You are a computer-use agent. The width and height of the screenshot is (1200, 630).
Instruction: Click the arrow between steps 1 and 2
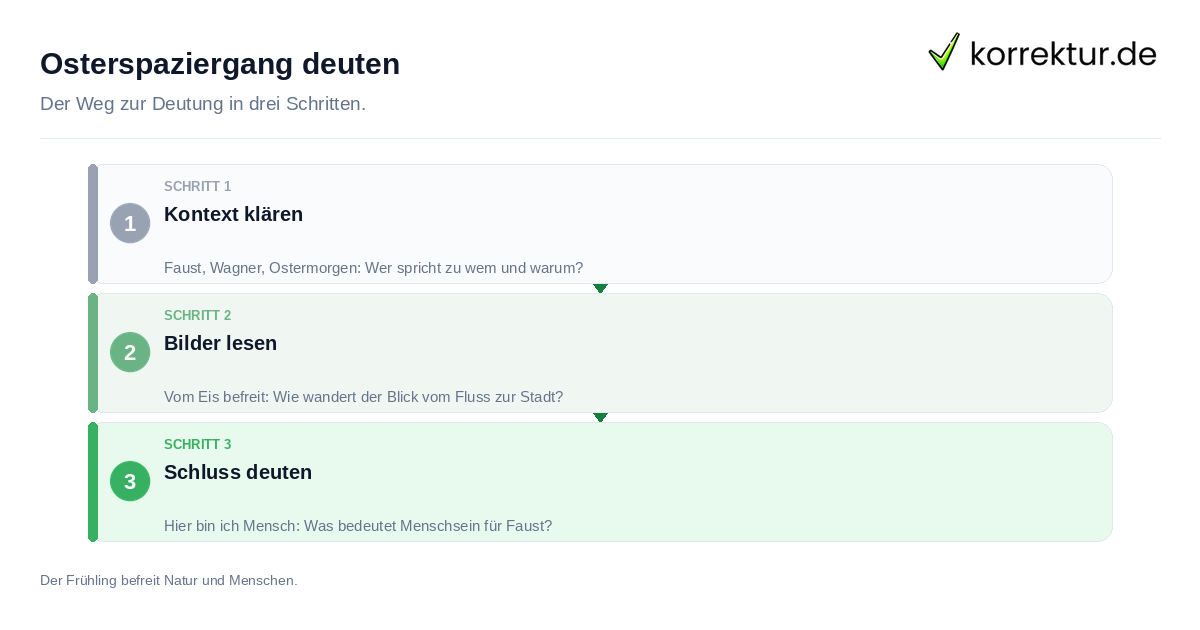pyautogui.click(x=600, y=288)
